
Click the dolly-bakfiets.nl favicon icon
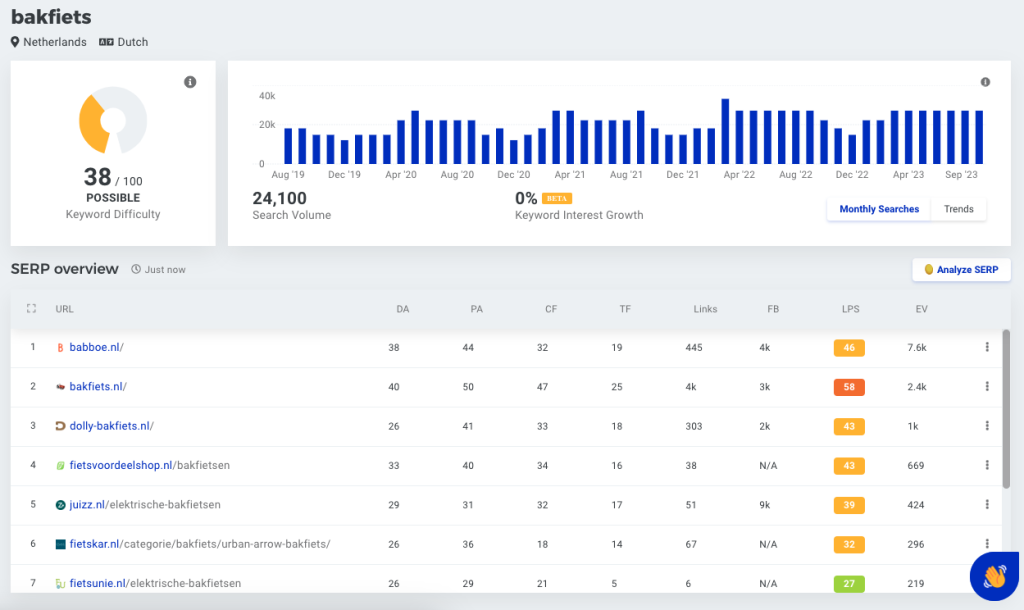pos(60,426)
